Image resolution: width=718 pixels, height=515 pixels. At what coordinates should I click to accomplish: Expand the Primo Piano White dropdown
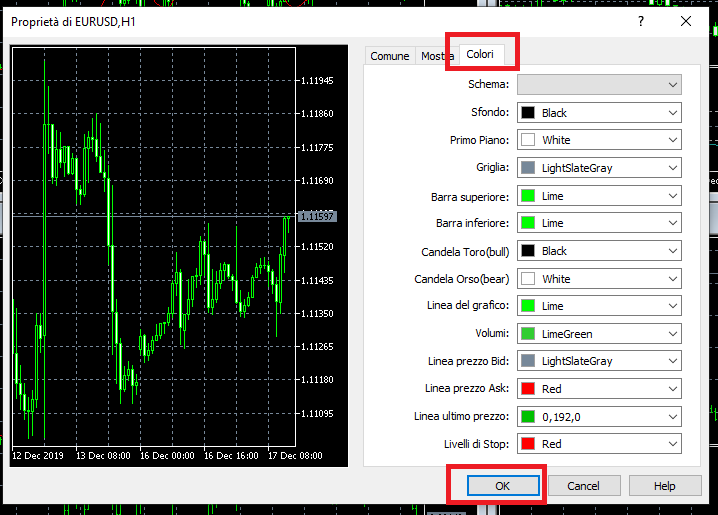pos(599,140)
